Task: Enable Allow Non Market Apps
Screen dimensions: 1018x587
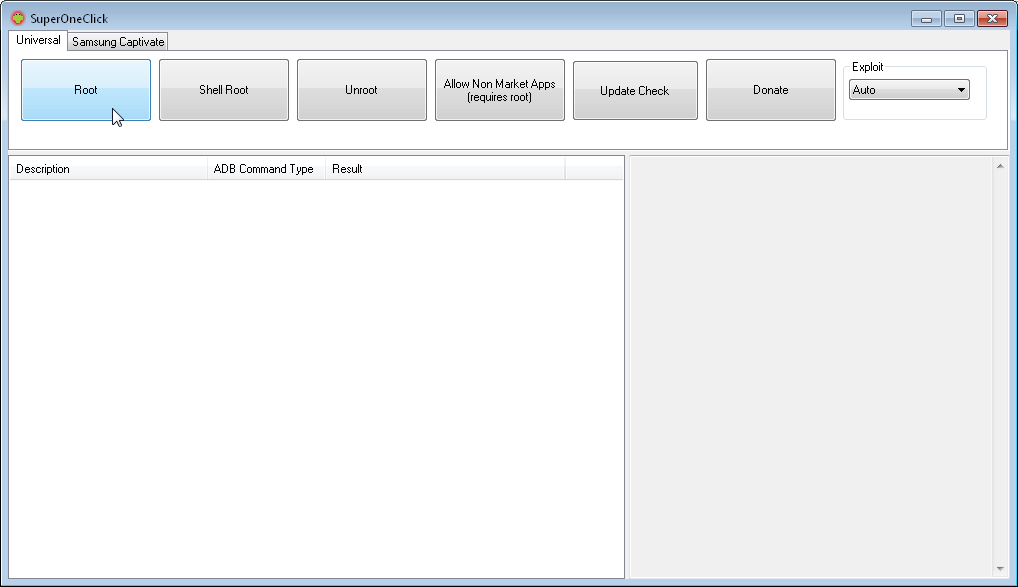Action: coord(500,90)
